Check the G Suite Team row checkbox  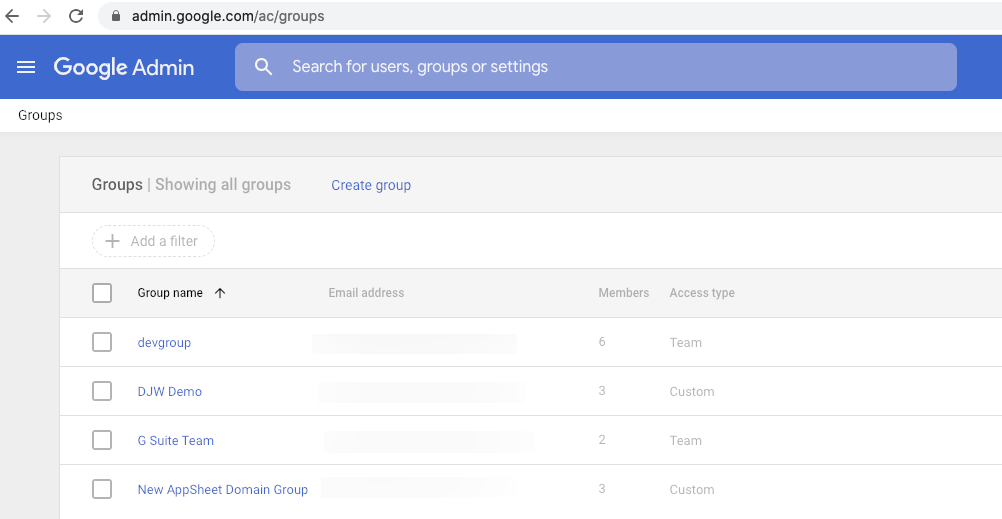point(102,440)
